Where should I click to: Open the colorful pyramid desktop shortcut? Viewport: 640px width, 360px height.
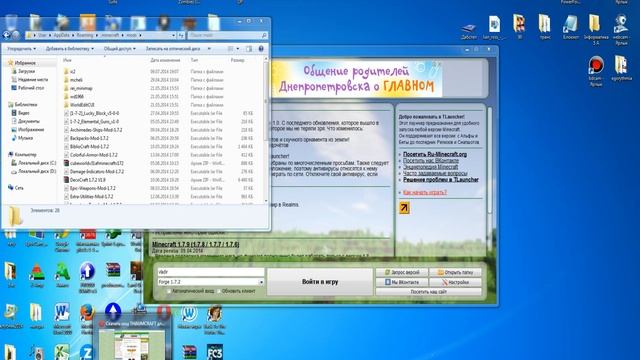pos(37,271)
